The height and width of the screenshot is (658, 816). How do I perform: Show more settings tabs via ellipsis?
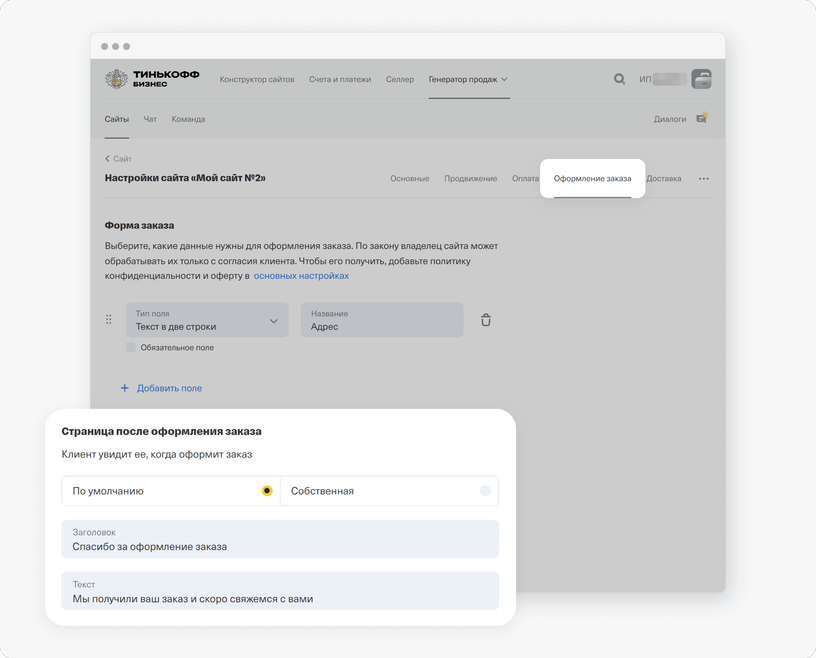(x=704, y=179)
